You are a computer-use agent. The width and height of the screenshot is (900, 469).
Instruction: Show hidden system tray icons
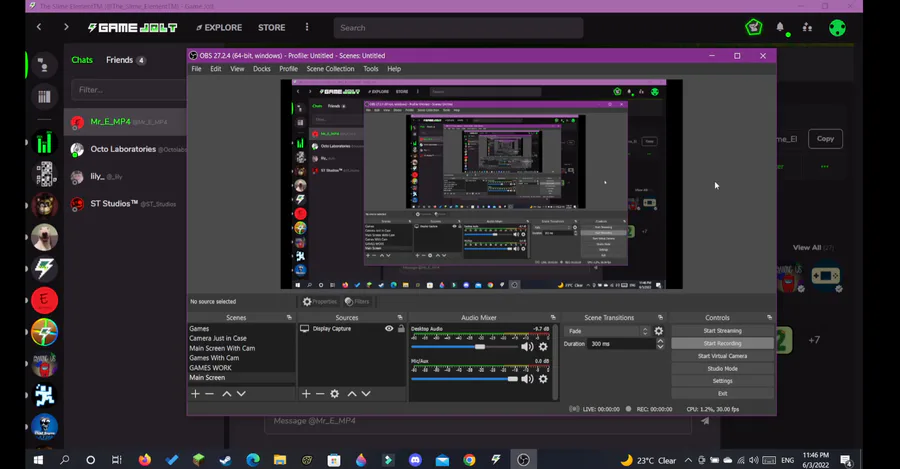click(688, 460)
